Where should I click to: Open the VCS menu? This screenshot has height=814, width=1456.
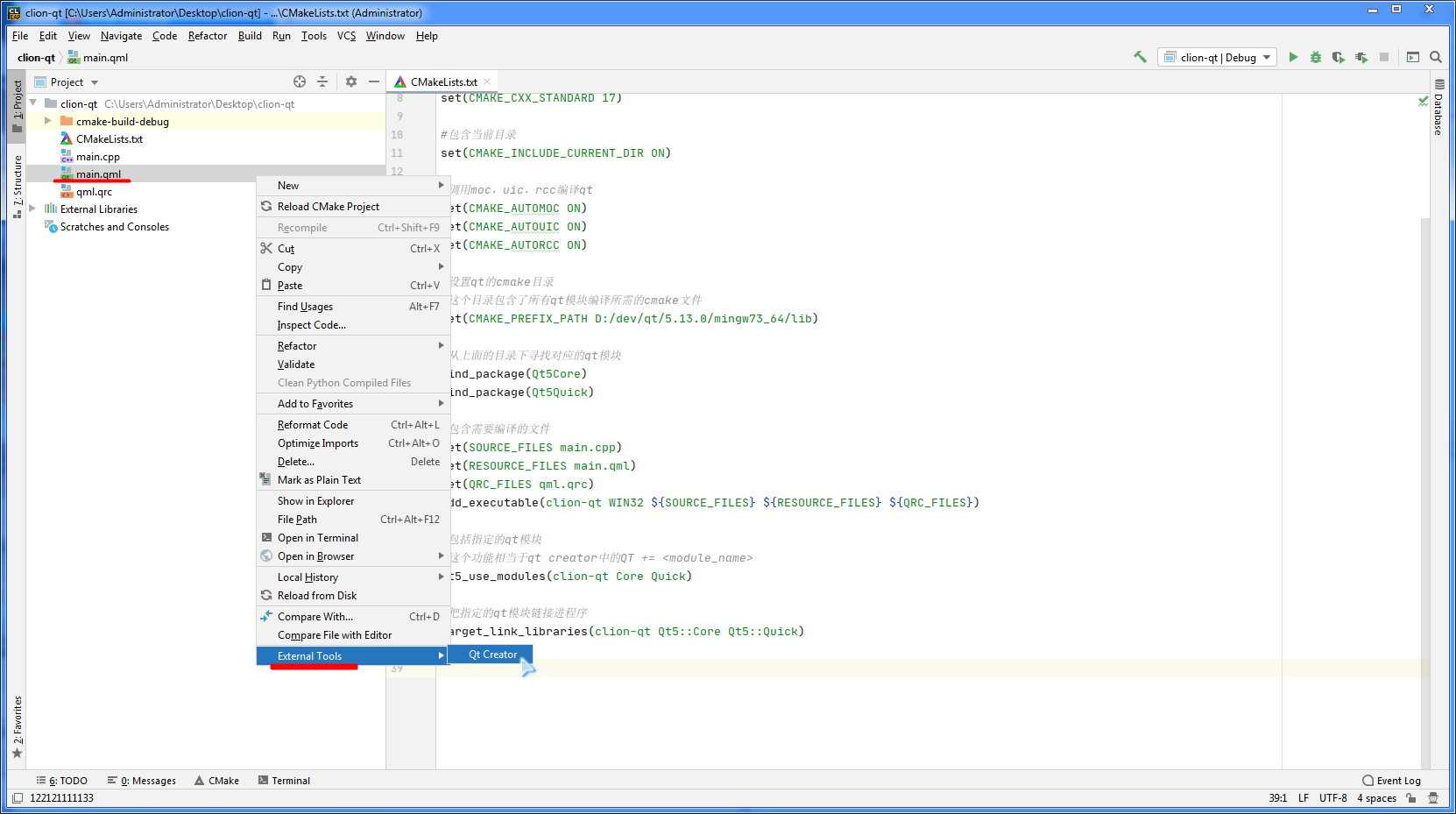pos(346,36)
